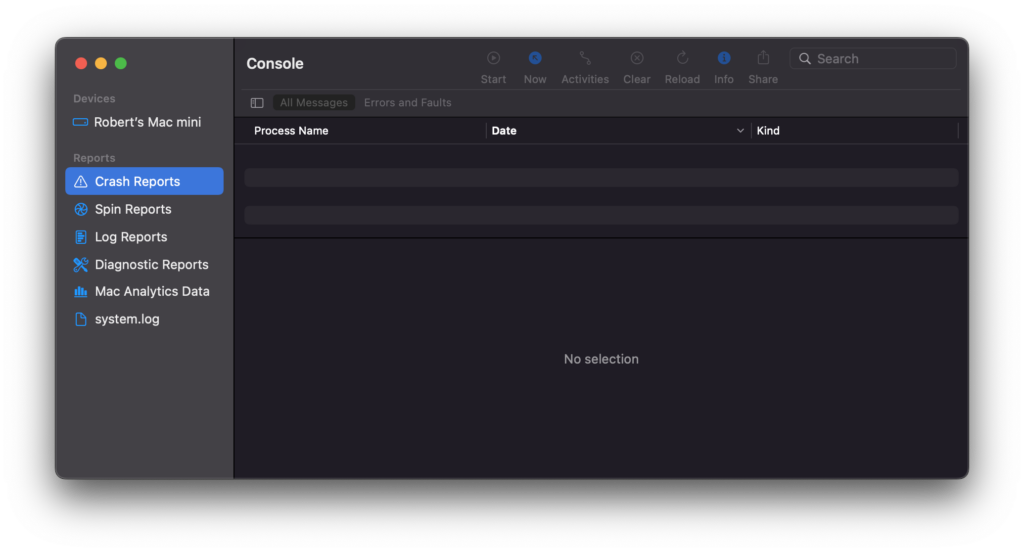Open Spin Reports in sidebar

[x=133, y=209]
